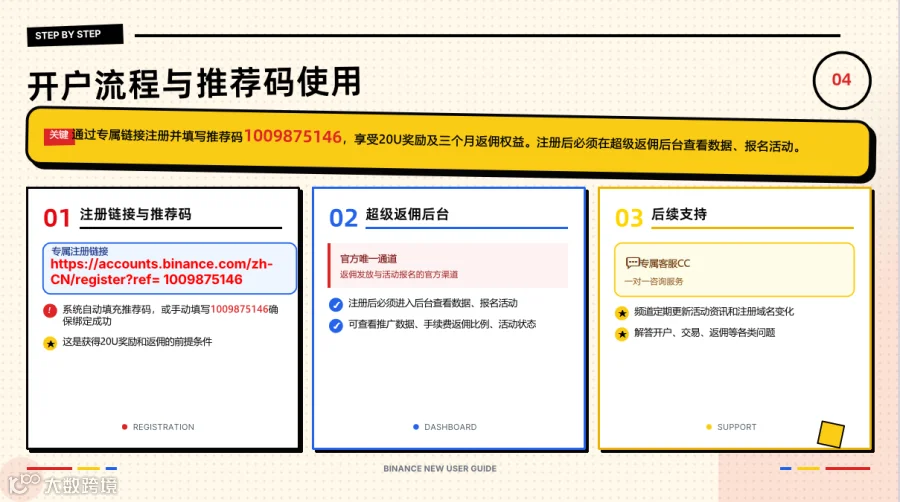This screenshot has width=900, height=502.
Task: Click the BINANCE NEW USER GUIDE footer text
Action: [x=440, y=468]
